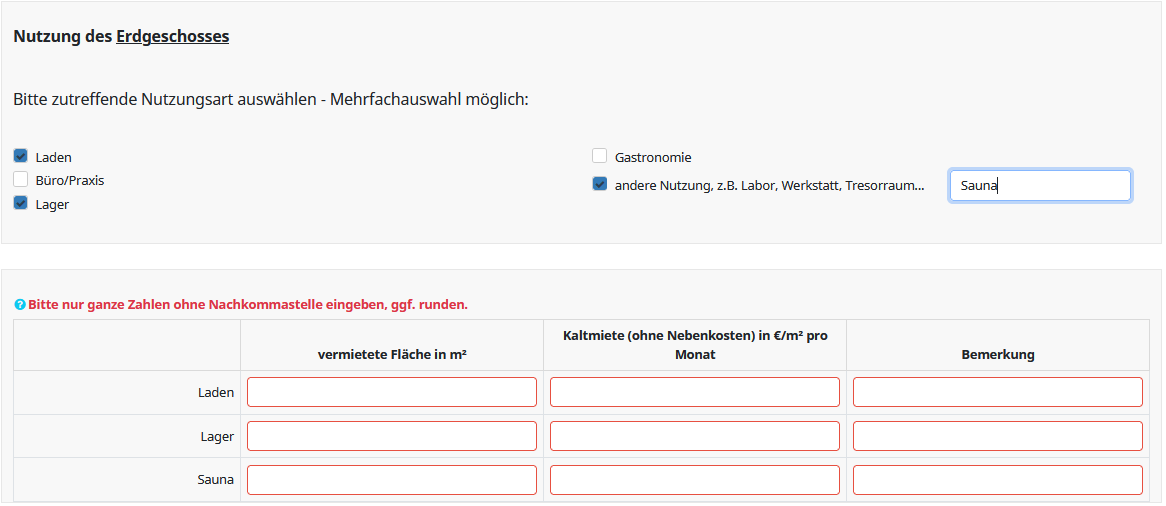This screenshot has width=1166, height=506.
Task: Tick the Gastronomie checkbox
Action: 600,156
